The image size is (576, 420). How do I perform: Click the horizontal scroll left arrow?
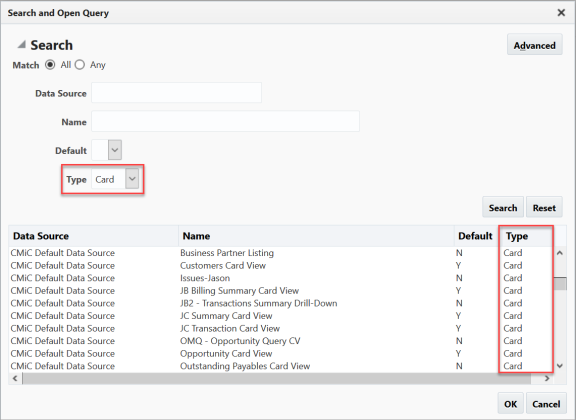[15, 378]
